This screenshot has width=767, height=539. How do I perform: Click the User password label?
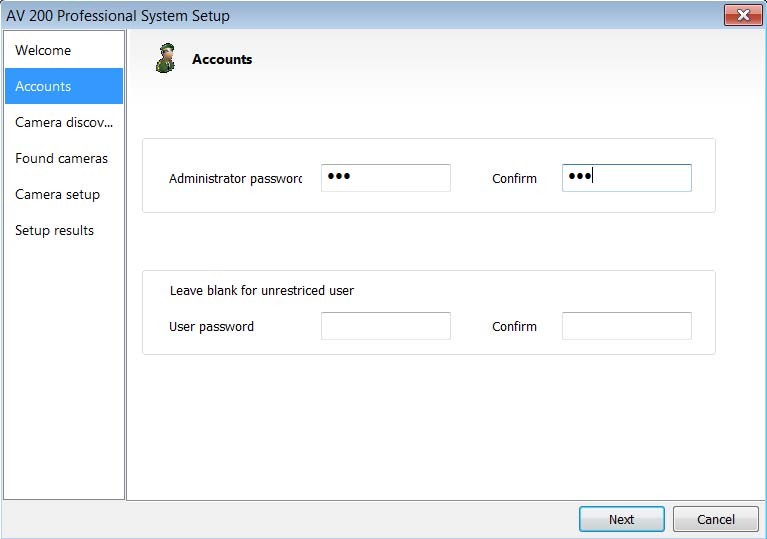click(x=212, y=326)
